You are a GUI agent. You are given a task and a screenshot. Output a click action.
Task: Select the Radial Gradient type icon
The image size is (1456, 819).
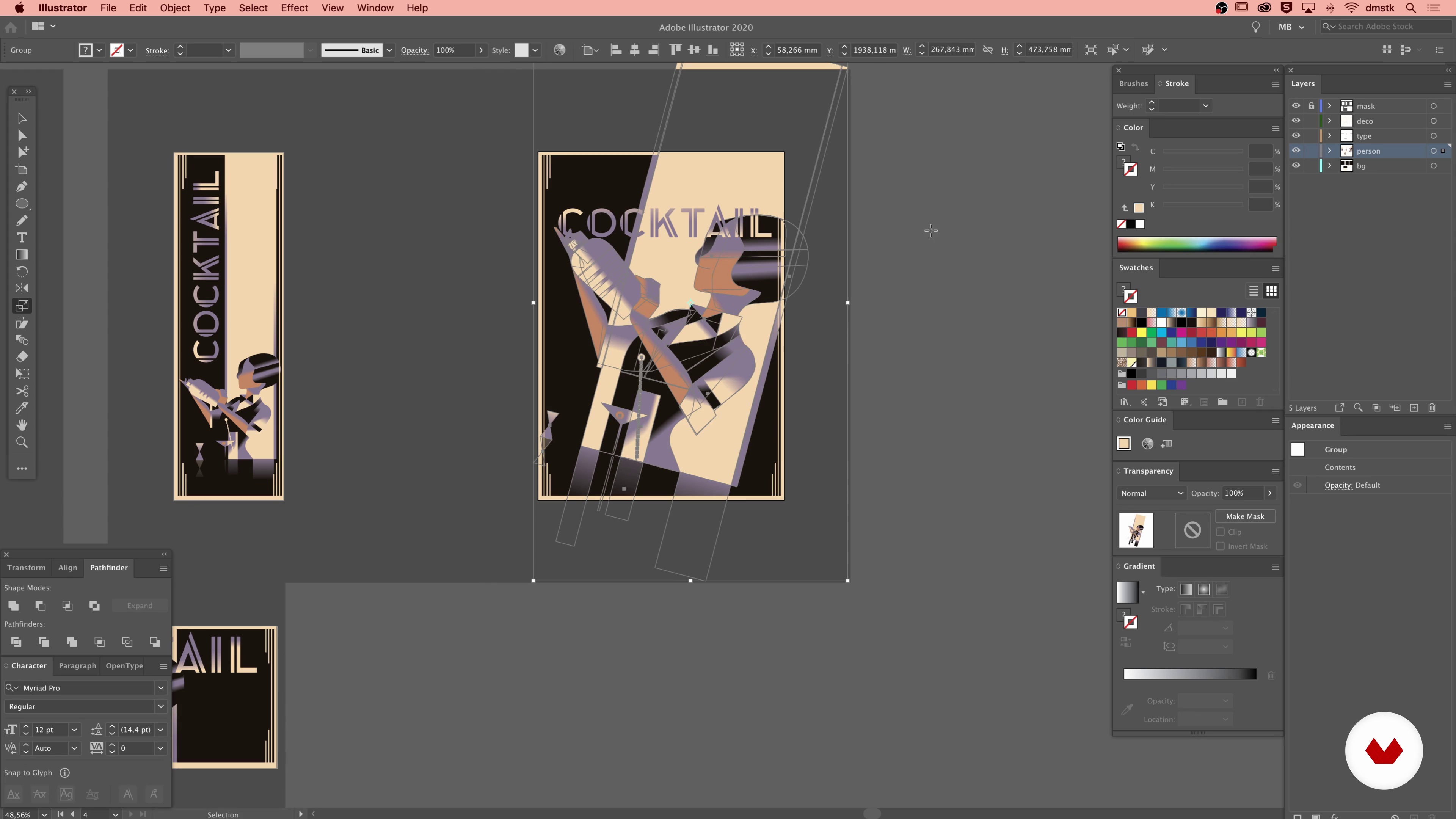point(1203,589)
